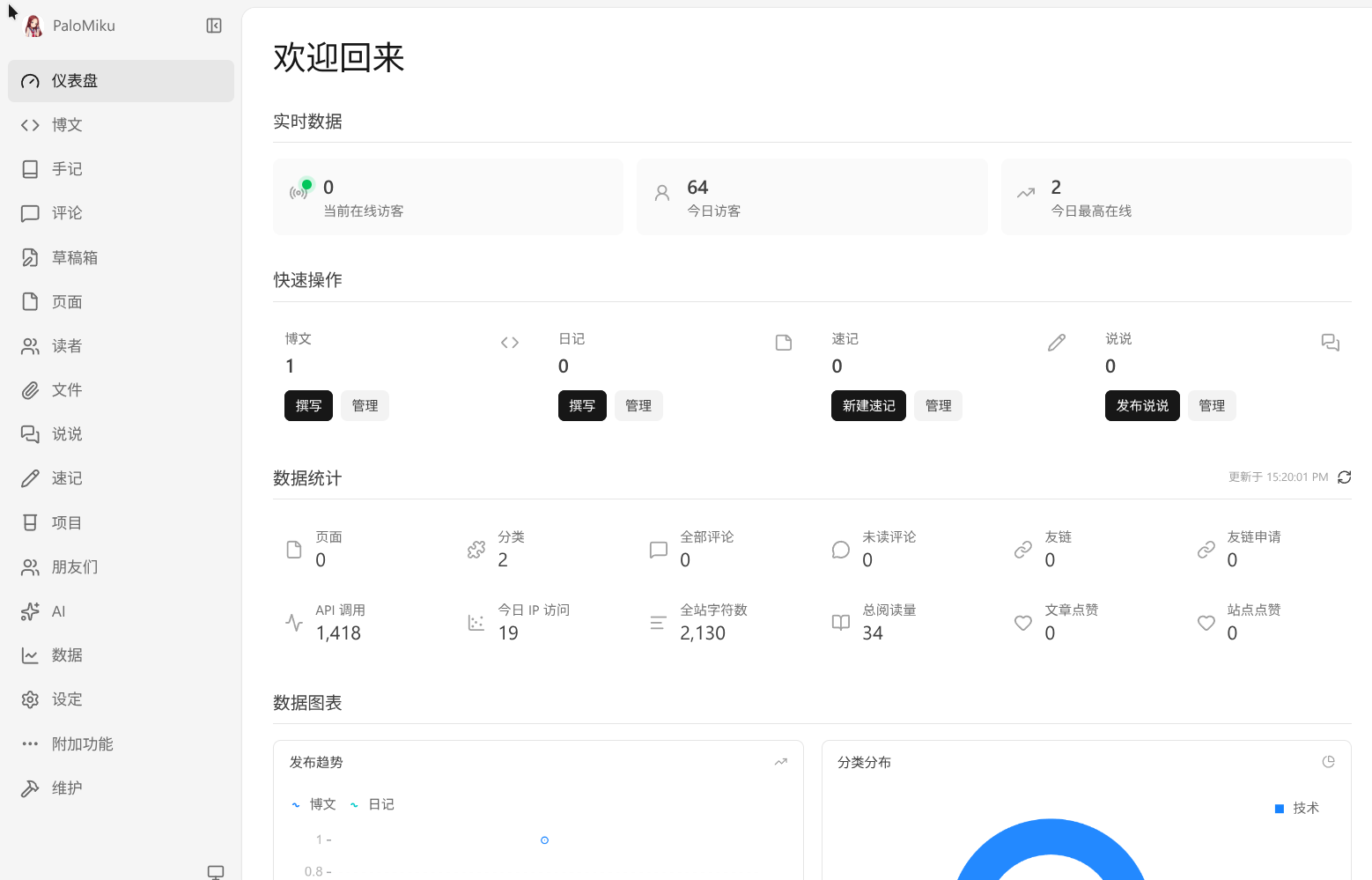Click 管理 button next to 发布说说
This screenshot has height=880, width=1372.
(x=1212, y=406)
